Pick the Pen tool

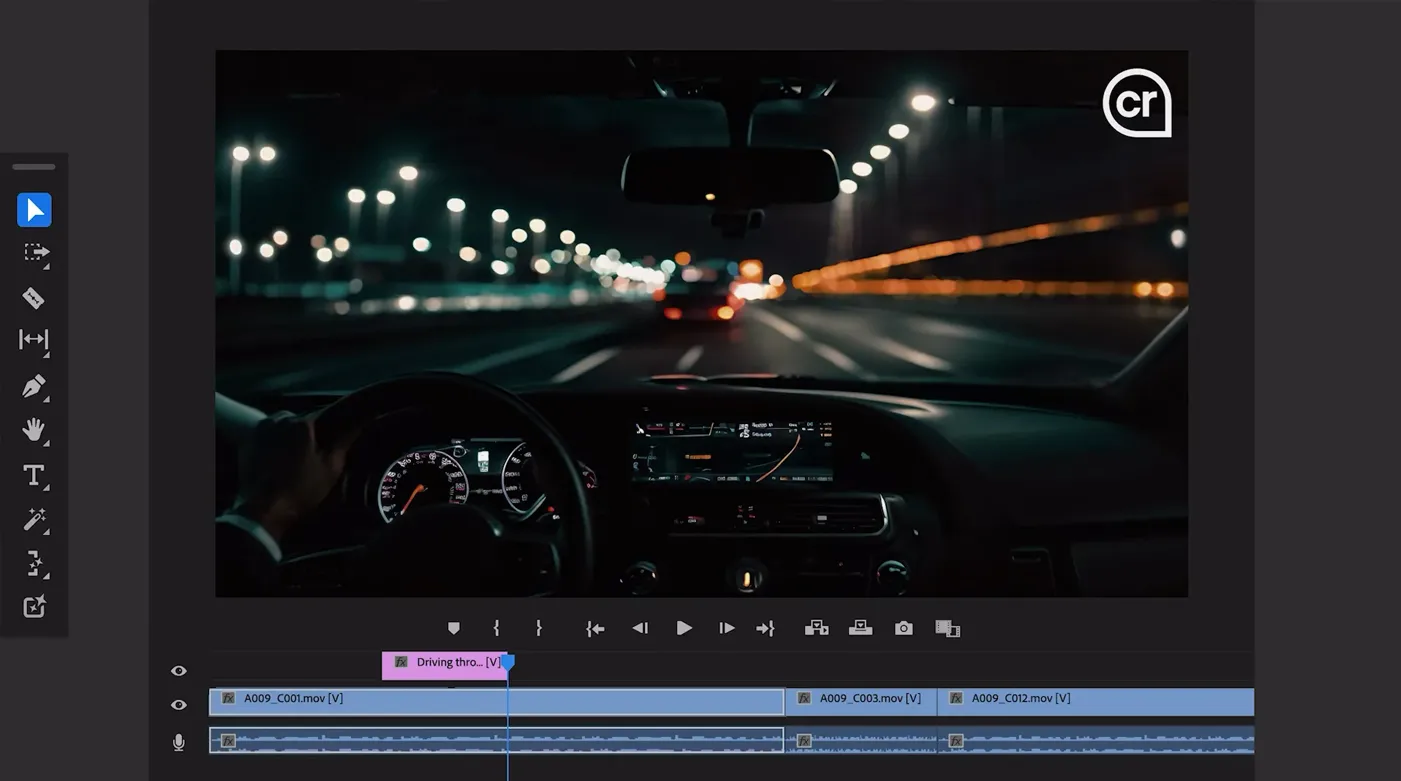click(32, 385)
